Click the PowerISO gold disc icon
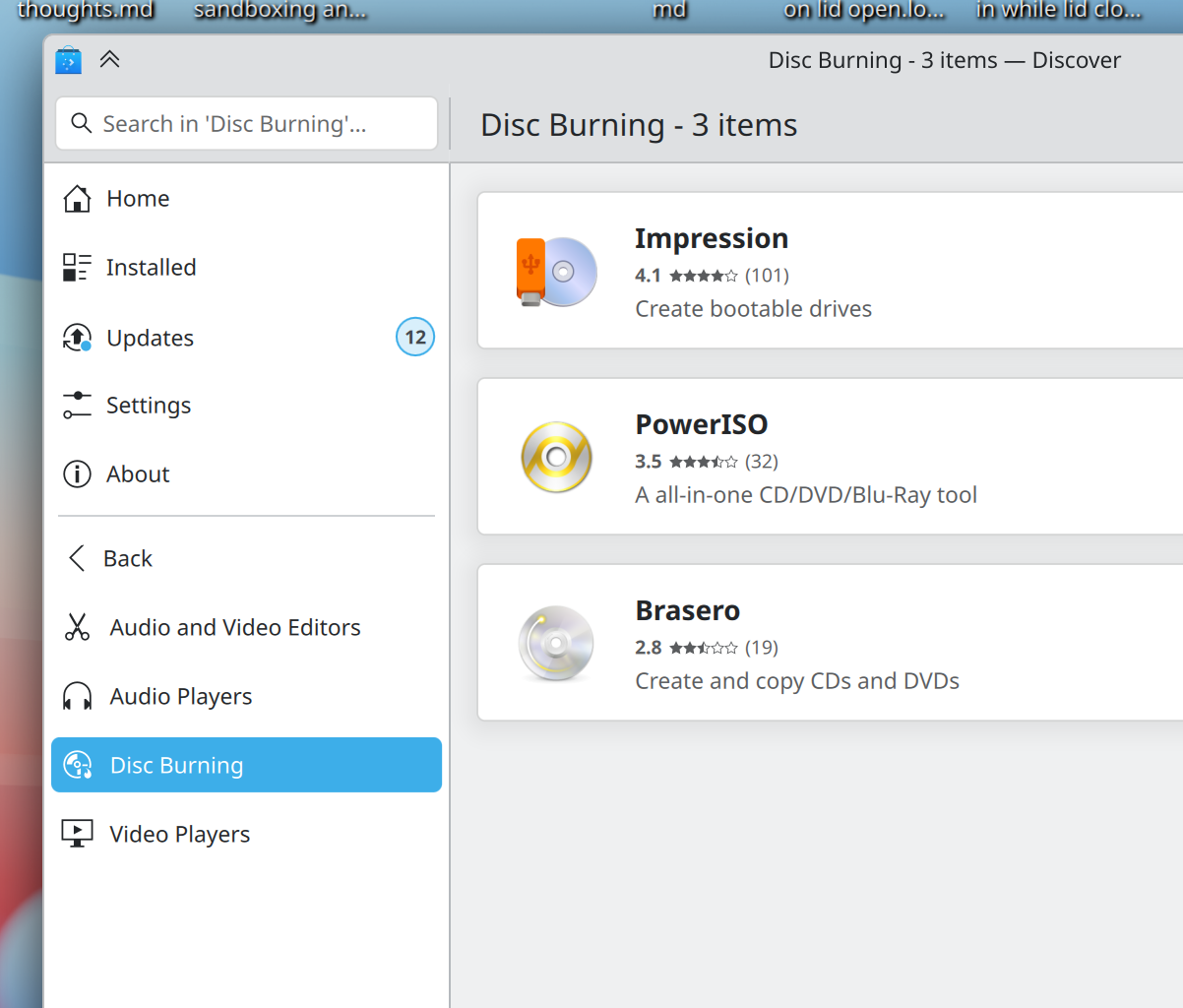 556,457
